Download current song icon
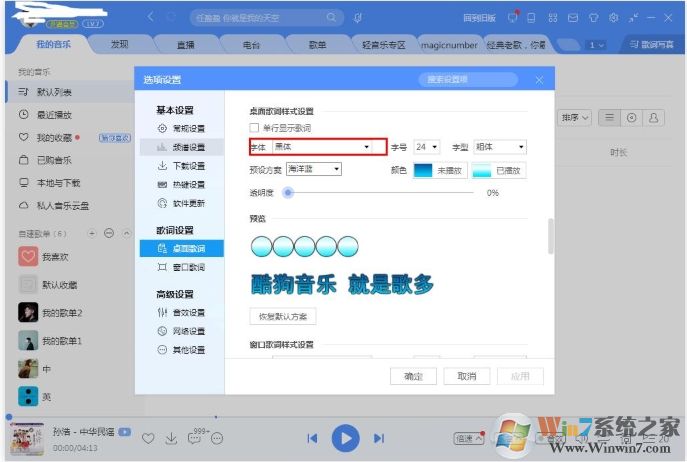687x462 pixels. 171,438
